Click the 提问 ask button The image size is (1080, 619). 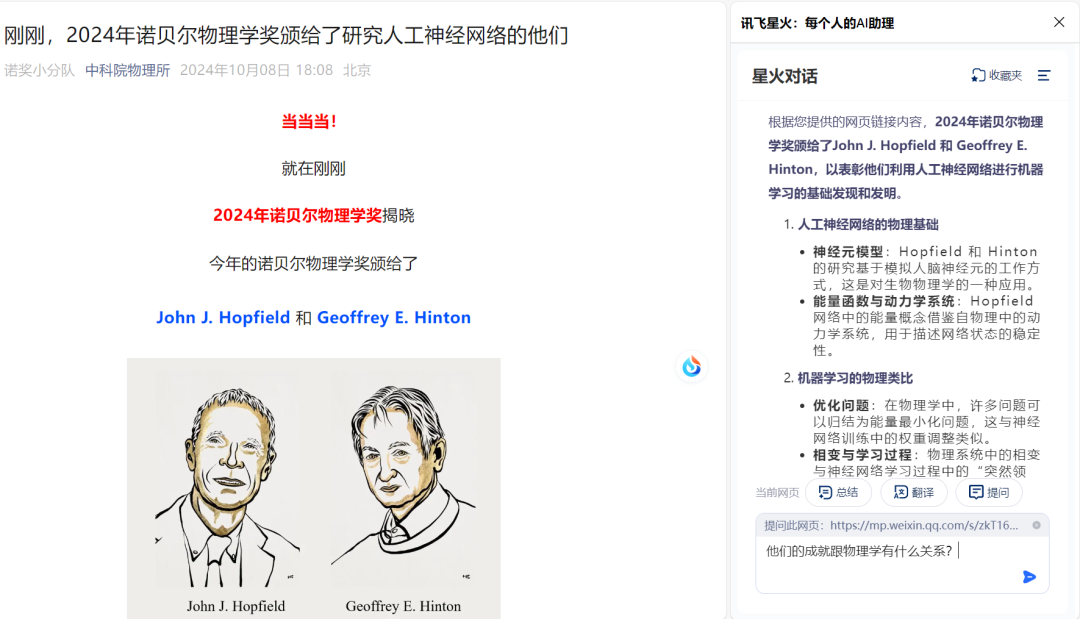(x=989, y=492)
